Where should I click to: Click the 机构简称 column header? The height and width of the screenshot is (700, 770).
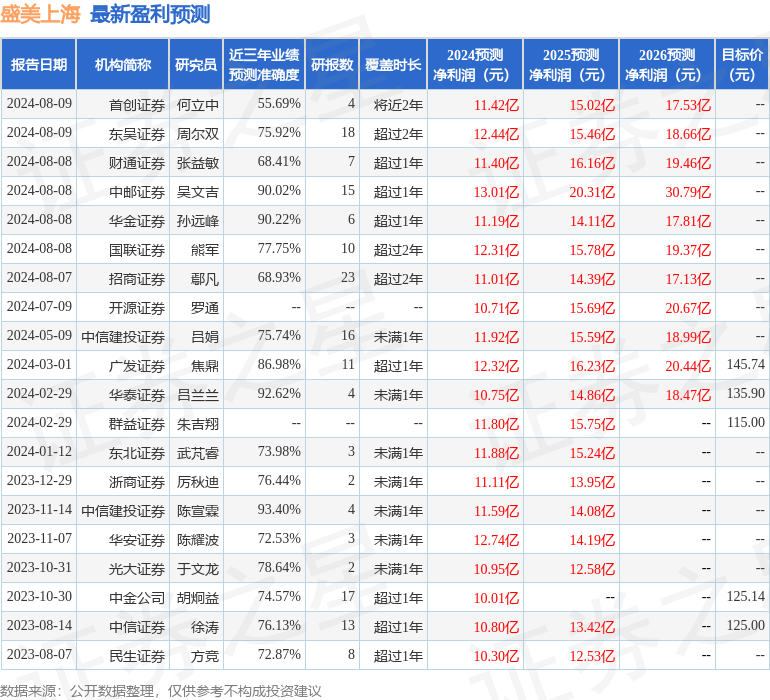[x=123, y=64]
